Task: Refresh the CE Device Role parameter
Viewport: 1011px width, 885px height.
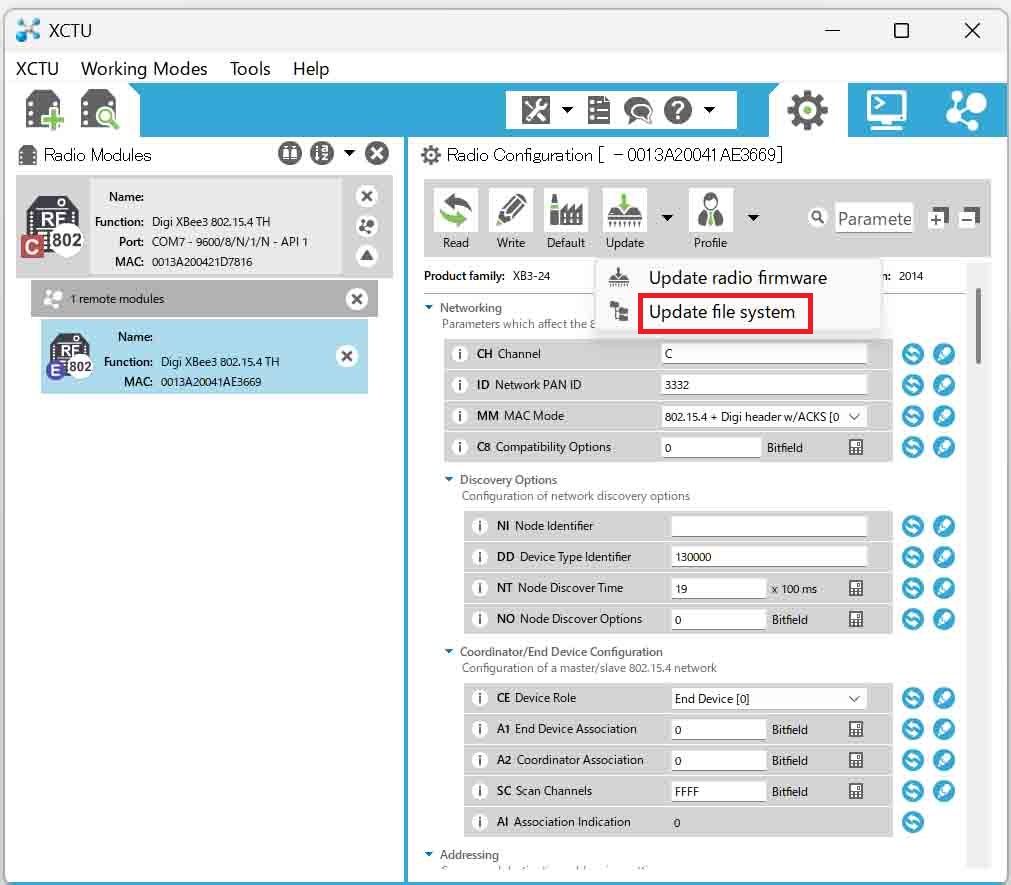Action: point(912,698)
